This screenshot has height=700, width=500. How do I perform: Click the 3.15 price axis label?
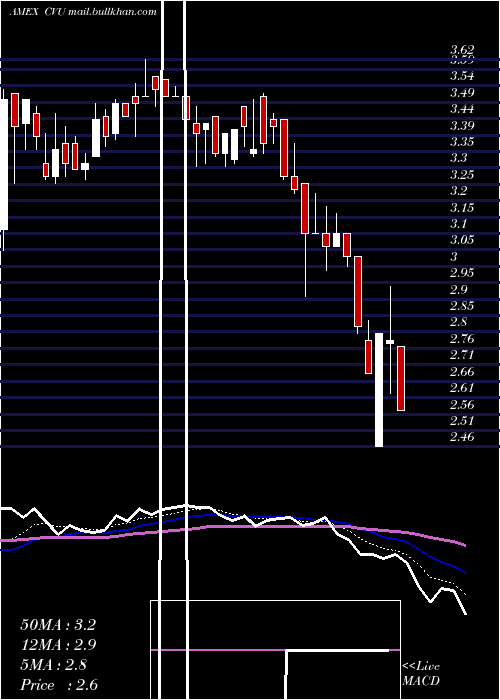coord(462,208)
